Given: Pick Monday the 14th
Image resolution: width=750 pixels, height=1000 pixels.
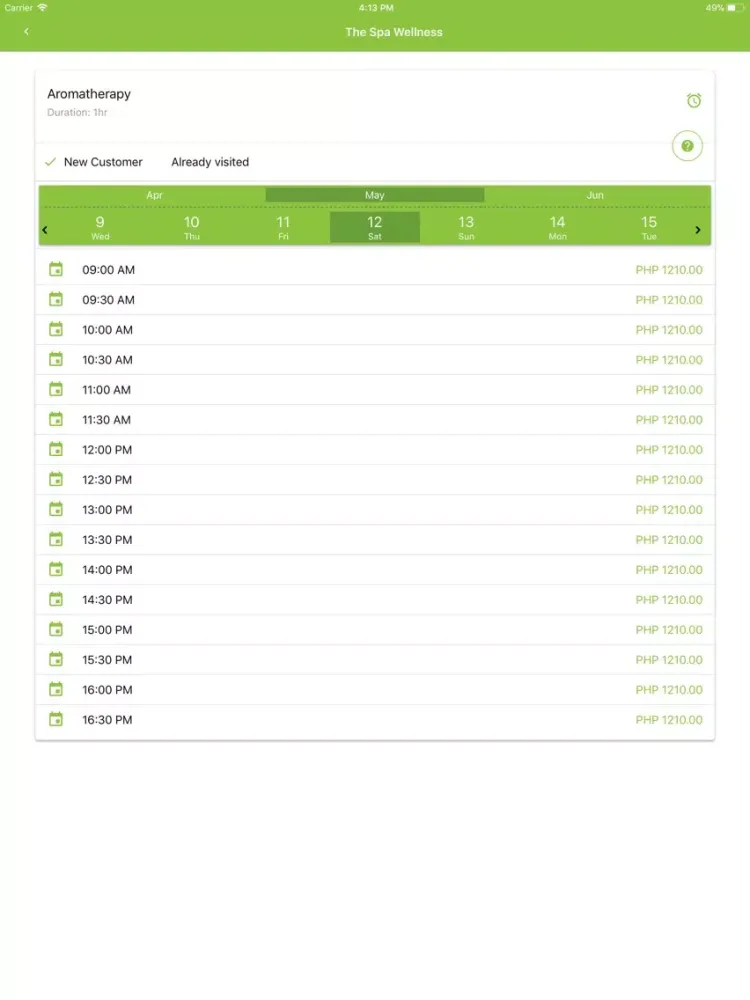Looking at the screenshot, I should [557, 228].
